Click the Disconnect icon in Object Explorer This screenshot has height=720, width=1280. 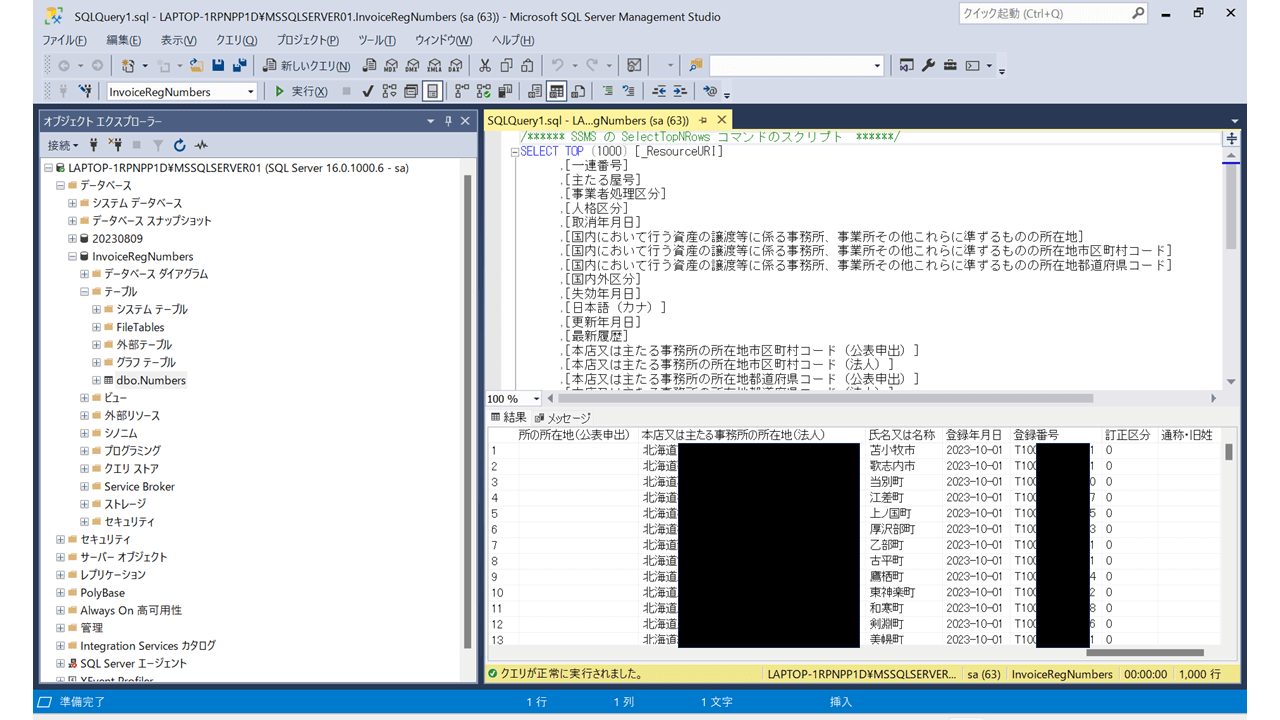coord(116,145)
